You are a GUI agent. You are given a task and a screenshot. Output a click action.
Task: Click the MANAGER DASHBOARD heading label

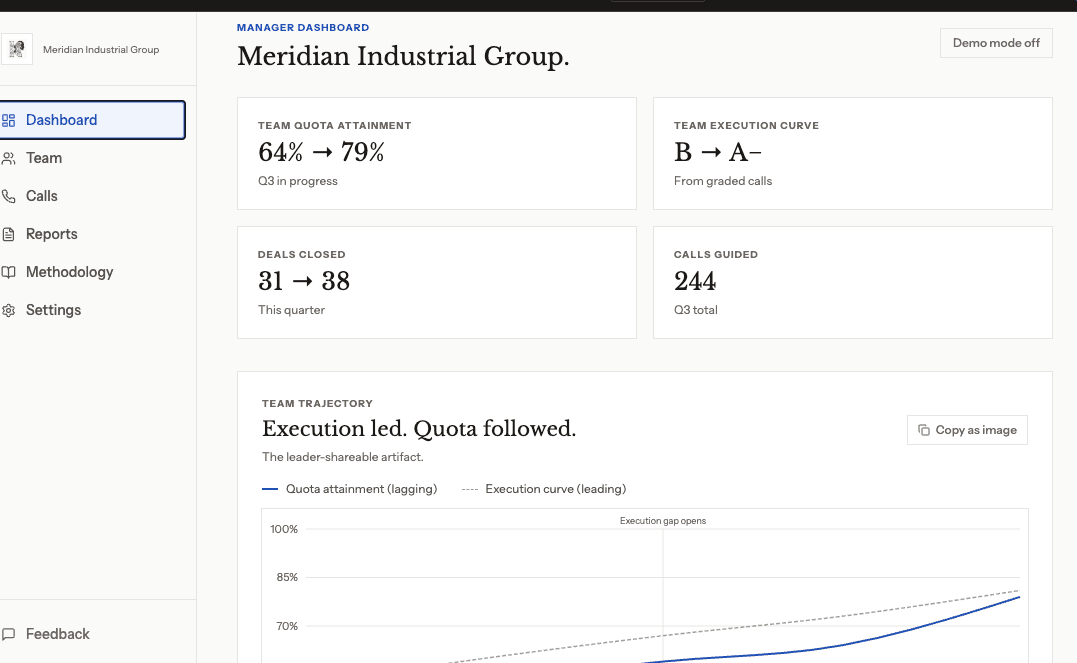303,27
